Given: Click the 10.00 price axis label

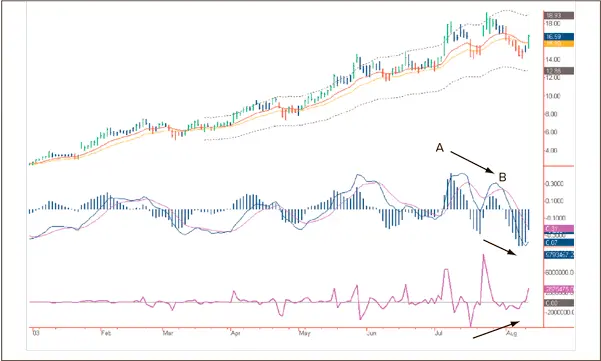Looking at the screenshot, I should 552,96.
